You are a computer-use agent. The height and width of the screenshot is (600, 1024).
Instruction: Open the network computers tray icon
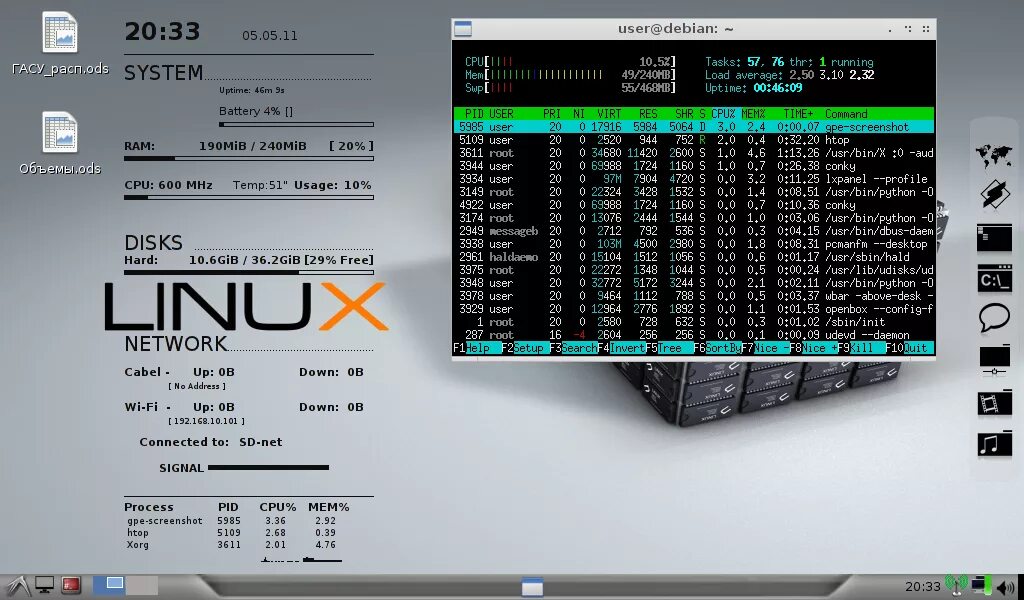pos(980,585)
